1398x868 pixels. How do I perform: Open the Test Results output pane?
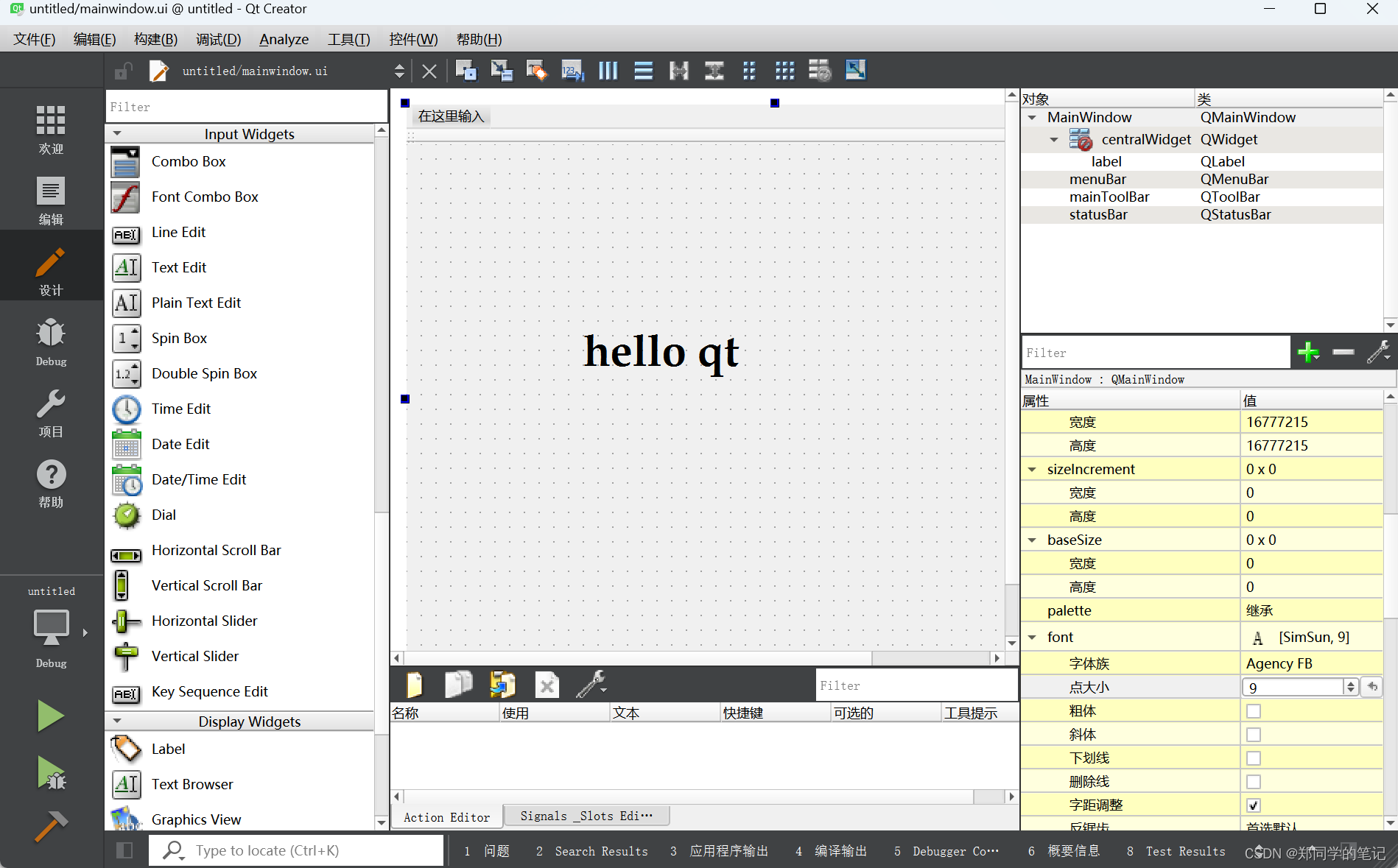click(1176, 851)
